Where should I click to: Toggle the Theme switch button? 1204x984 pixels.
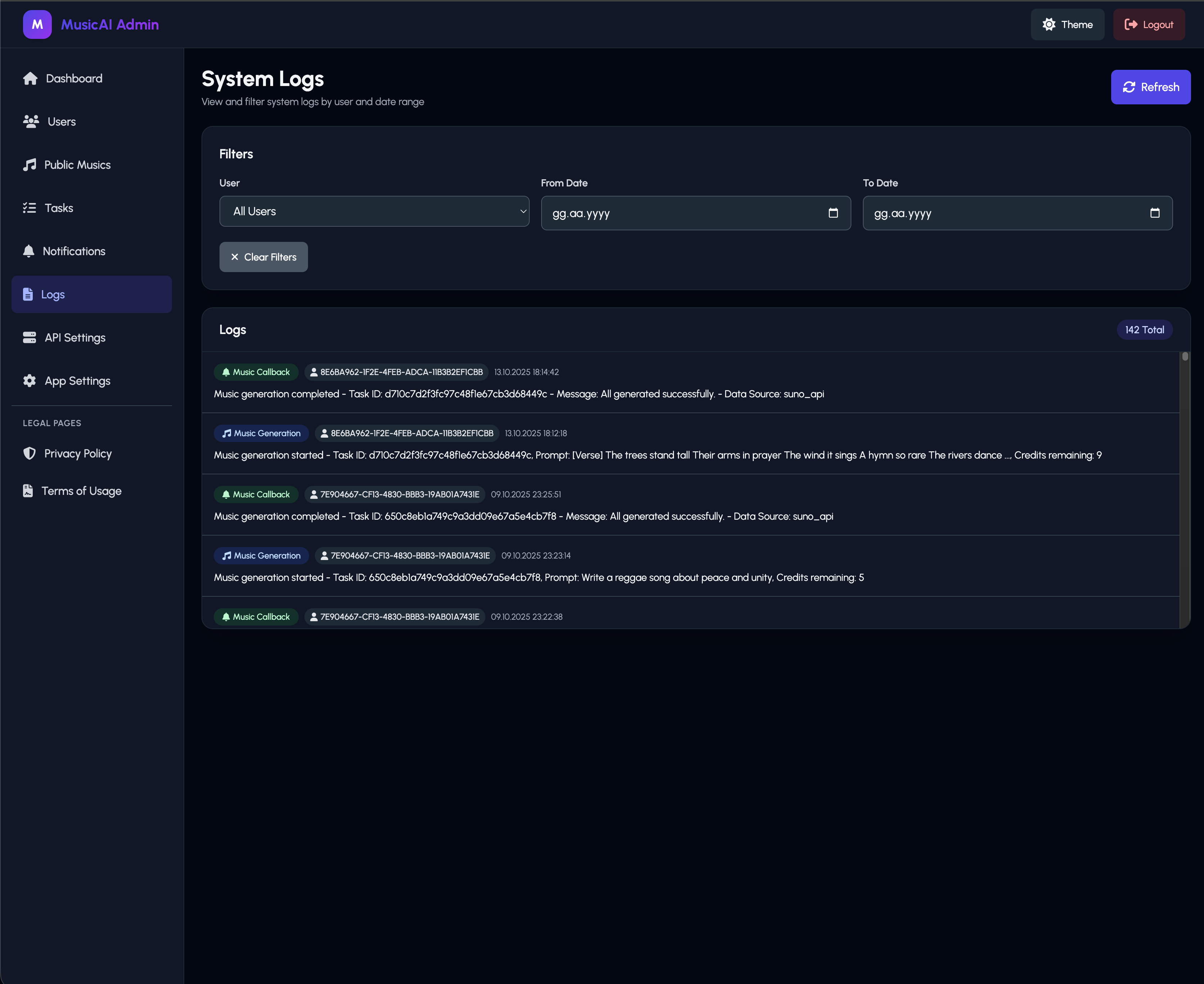(x=1068, y=24)
